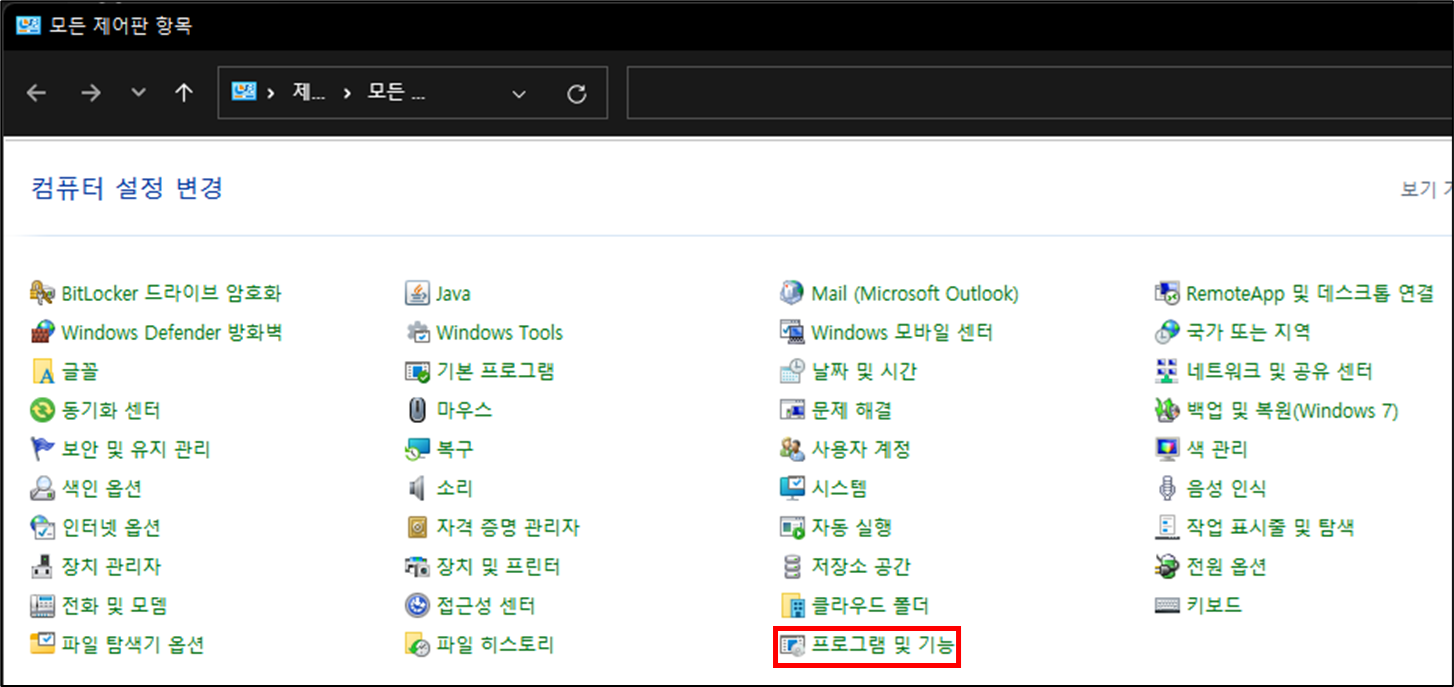The width and height of the screenshot is (1454, 687).
Task: Open the 프로그램 및 기능 link
Action: coord(882,646)
